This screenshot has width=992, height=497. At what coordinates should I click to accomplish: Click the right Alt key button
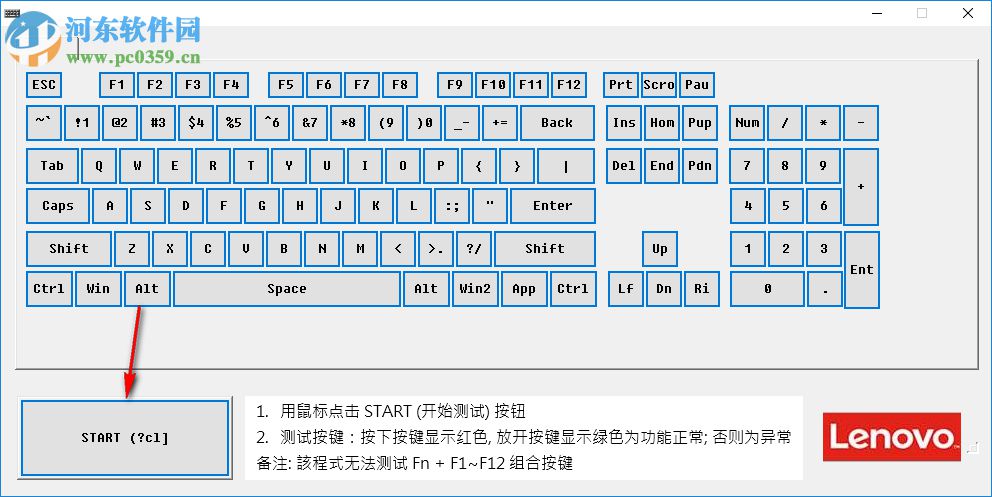pyautogui.click(x=426, y=289)
